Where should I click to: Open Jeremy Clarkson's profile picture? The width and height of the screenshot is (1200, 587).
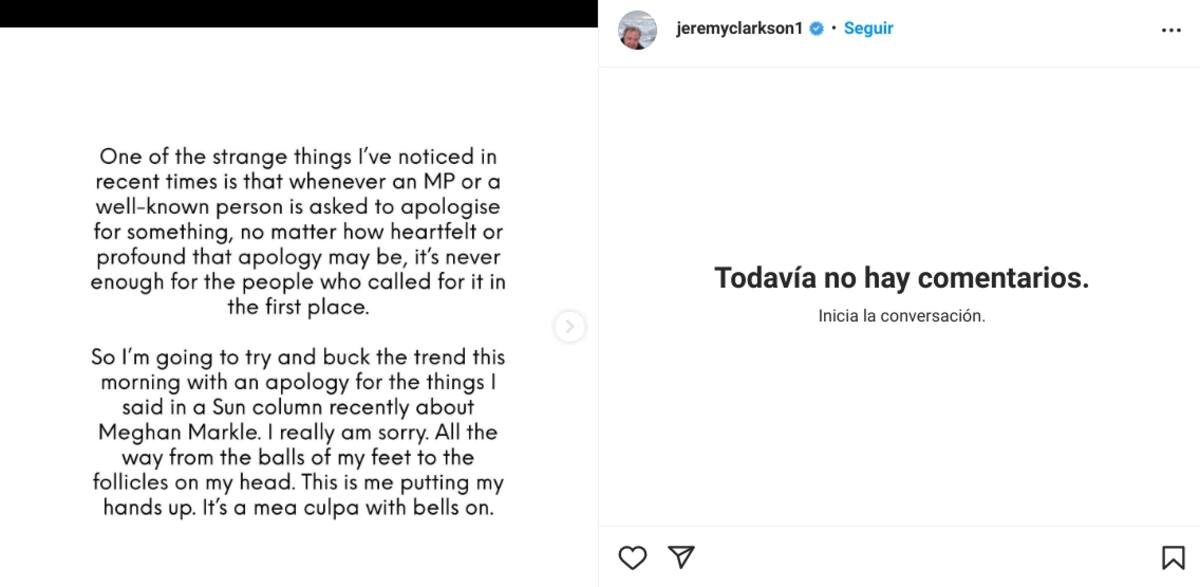point(638,30)
